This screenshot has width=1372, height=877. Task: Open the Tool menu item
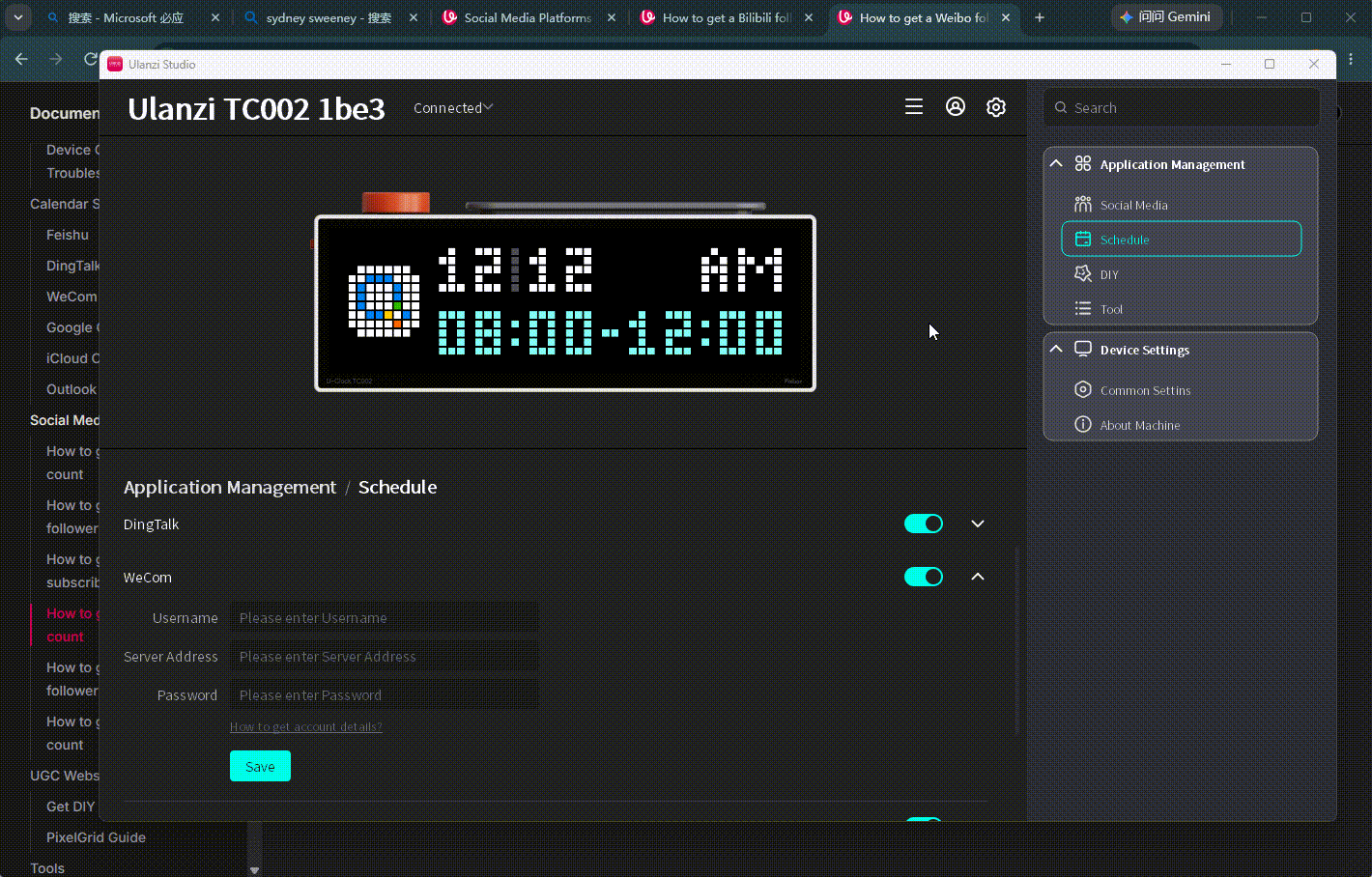[x=1181, y=309]
